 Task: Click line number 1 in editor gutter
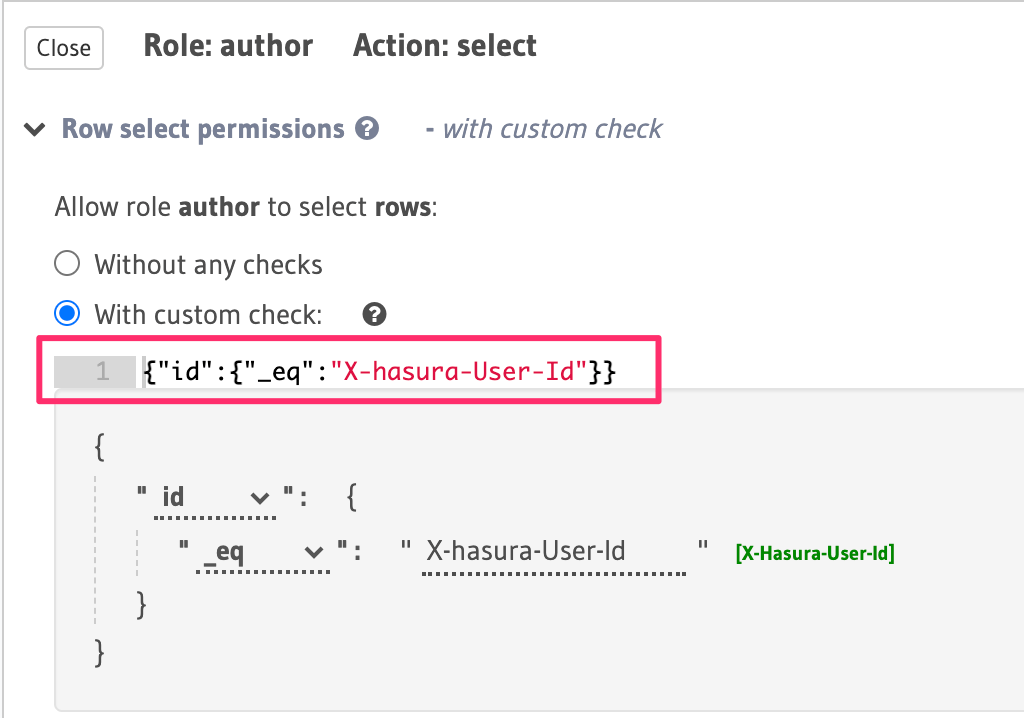102,372
